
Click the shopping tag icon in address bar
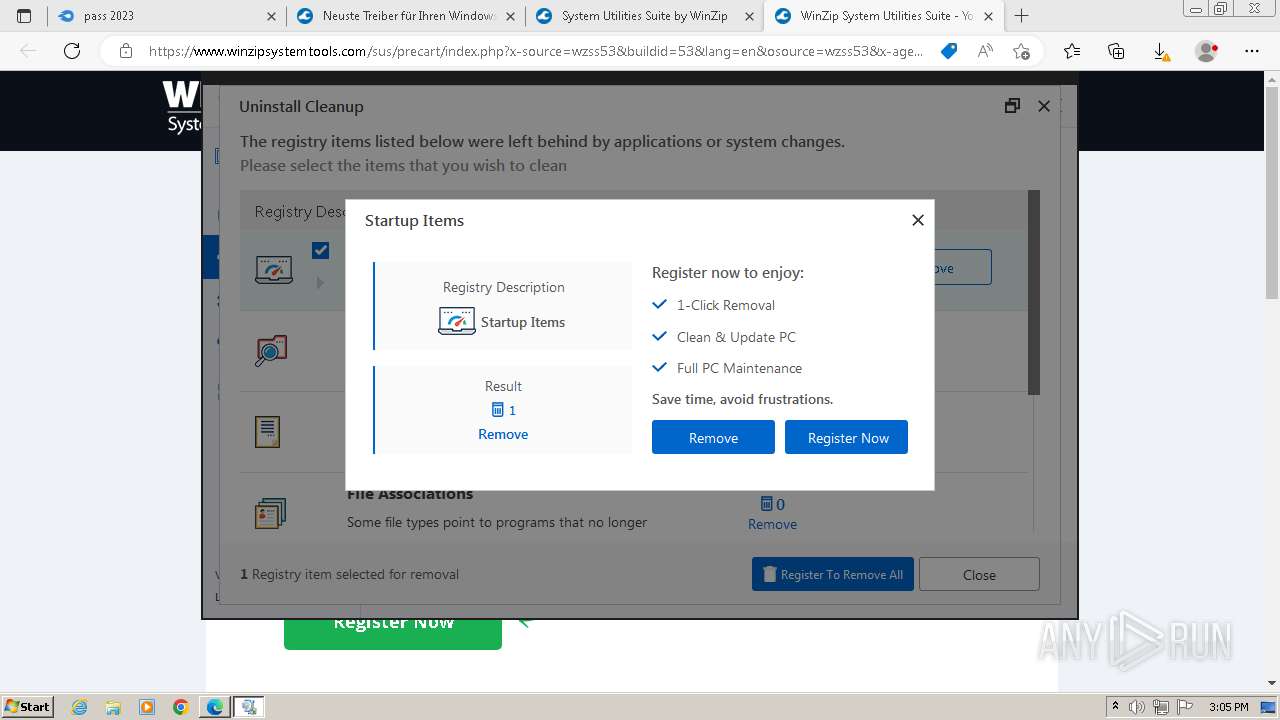coord(948,51)
